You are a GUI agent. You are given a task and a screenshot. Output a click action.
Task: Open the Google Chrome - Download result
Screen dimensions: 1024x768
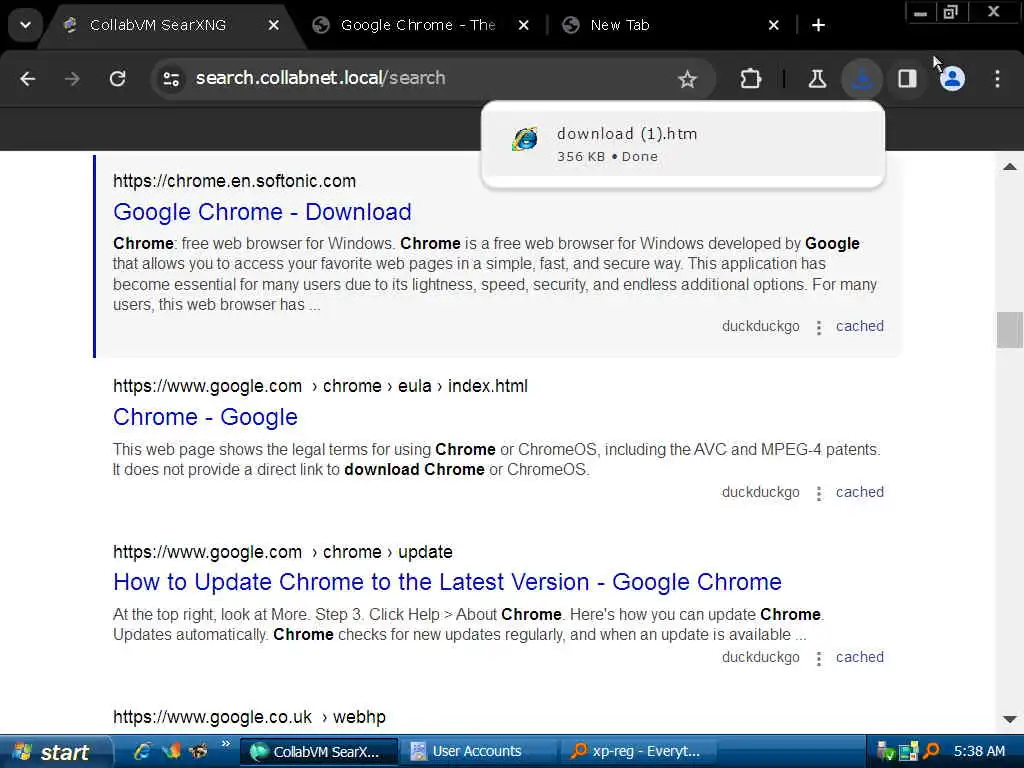coord(262,212)
